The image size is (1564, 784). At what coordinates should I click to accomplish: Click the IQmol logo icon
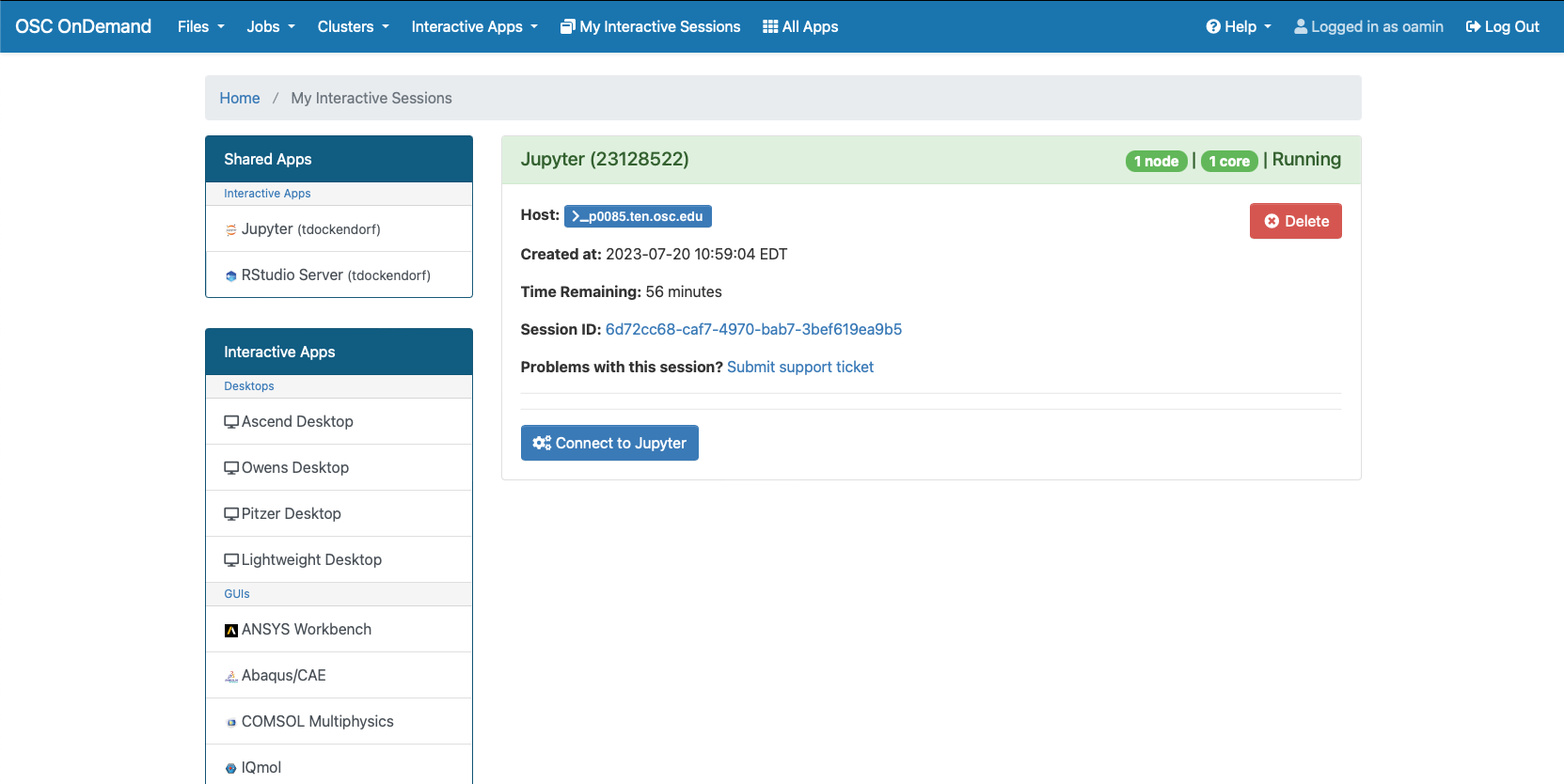click(x=231, y=768)
